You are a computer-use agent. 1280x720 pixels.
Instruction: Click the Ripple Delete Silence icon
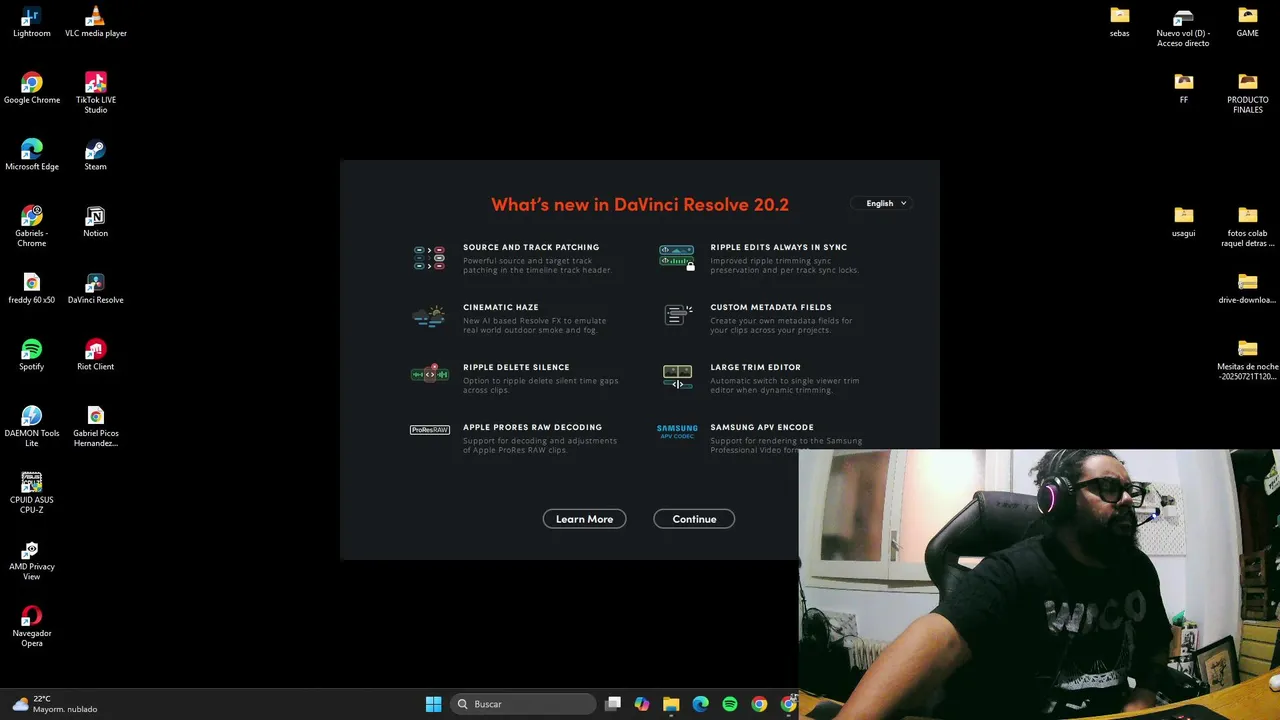tap(430, 374)
